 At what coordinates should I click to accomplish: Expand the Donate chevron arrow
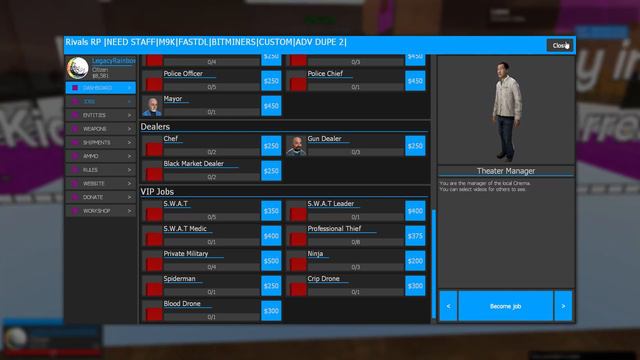click(x=129, y=197)
